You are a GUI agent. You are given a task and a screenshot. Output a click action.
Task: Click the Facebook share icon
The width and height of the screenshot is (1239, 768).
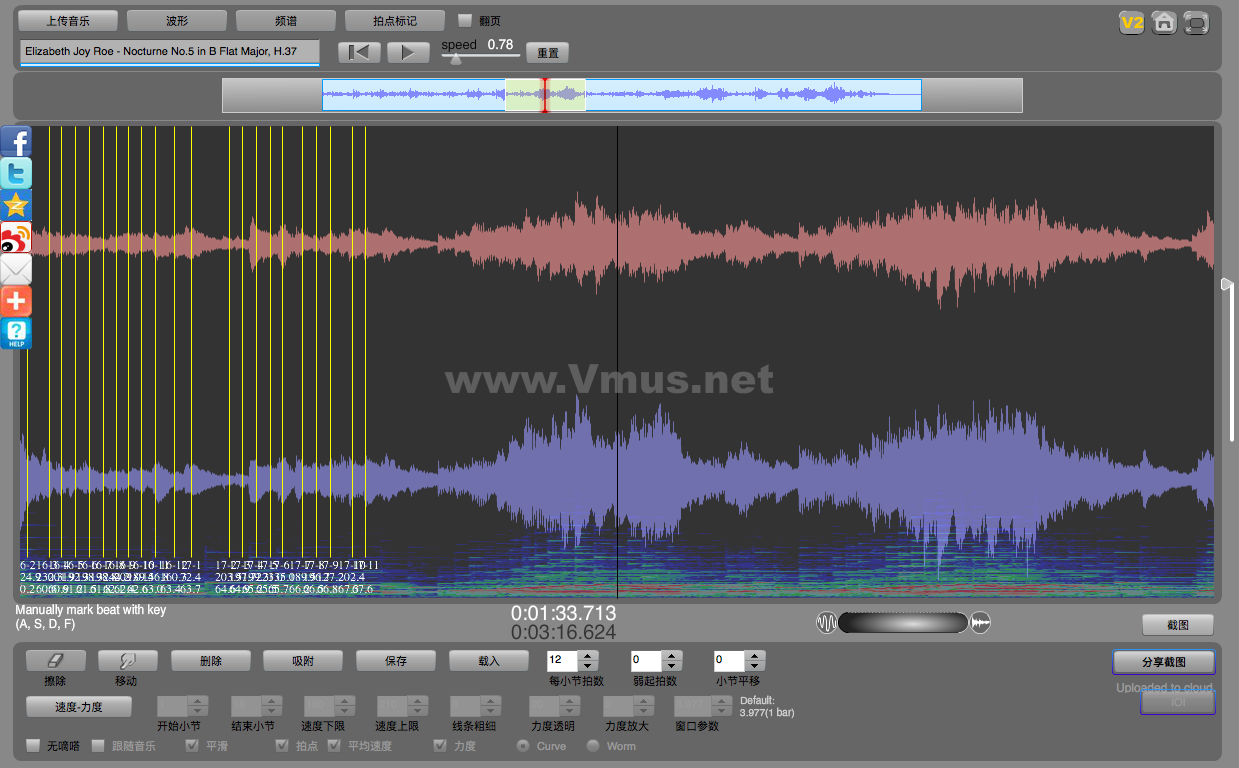pos(16,141)
